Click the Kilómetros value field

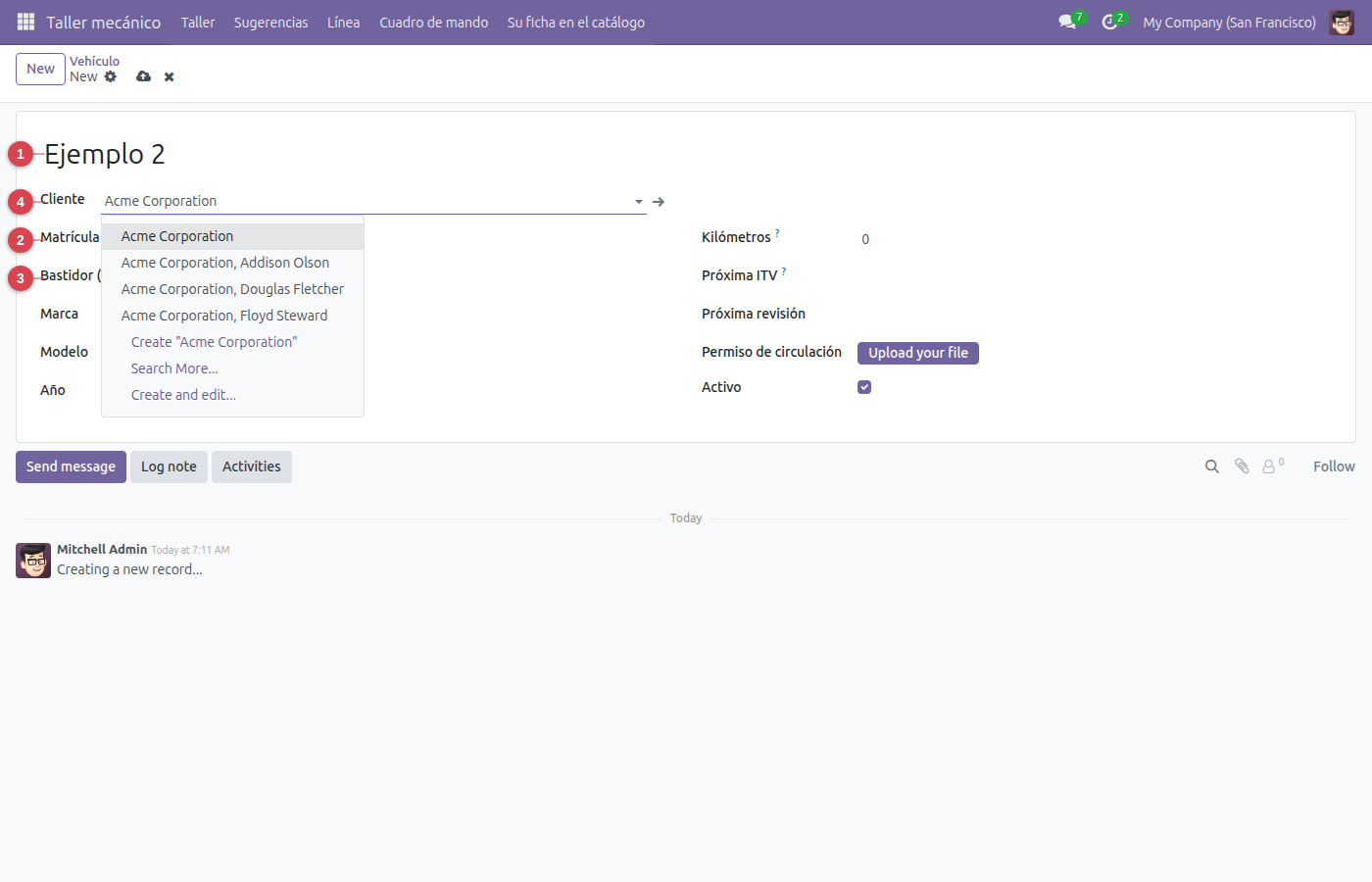click(1095, 239)
